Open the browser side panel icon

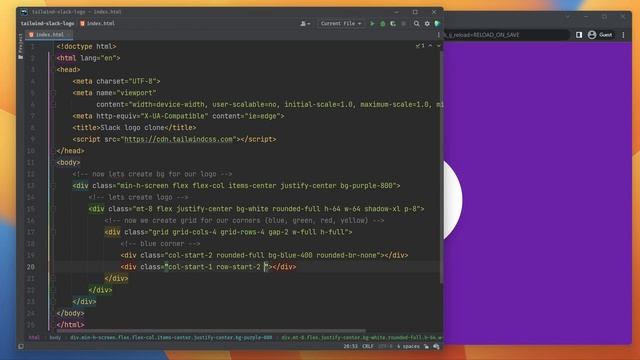pos(579,35)
